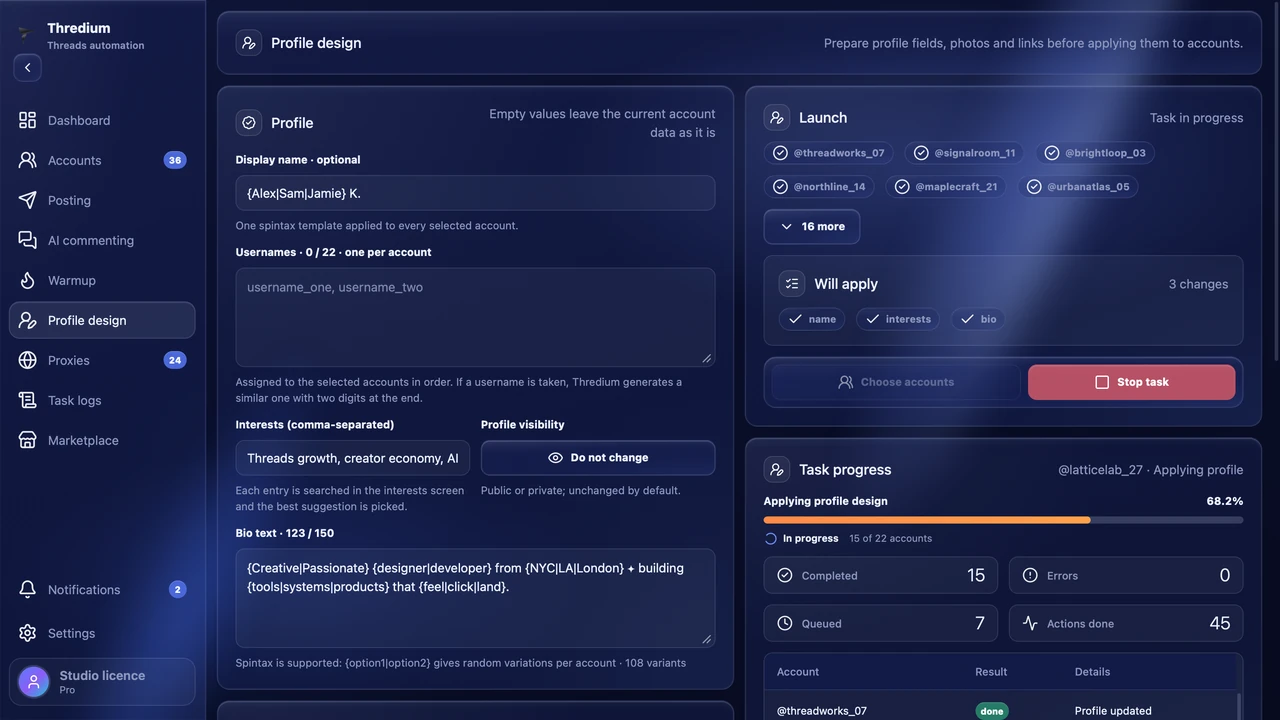The width and height of the screenshot is (1280, 720).
Task: Open the Task logs menu item
Action: click(102, 400)
